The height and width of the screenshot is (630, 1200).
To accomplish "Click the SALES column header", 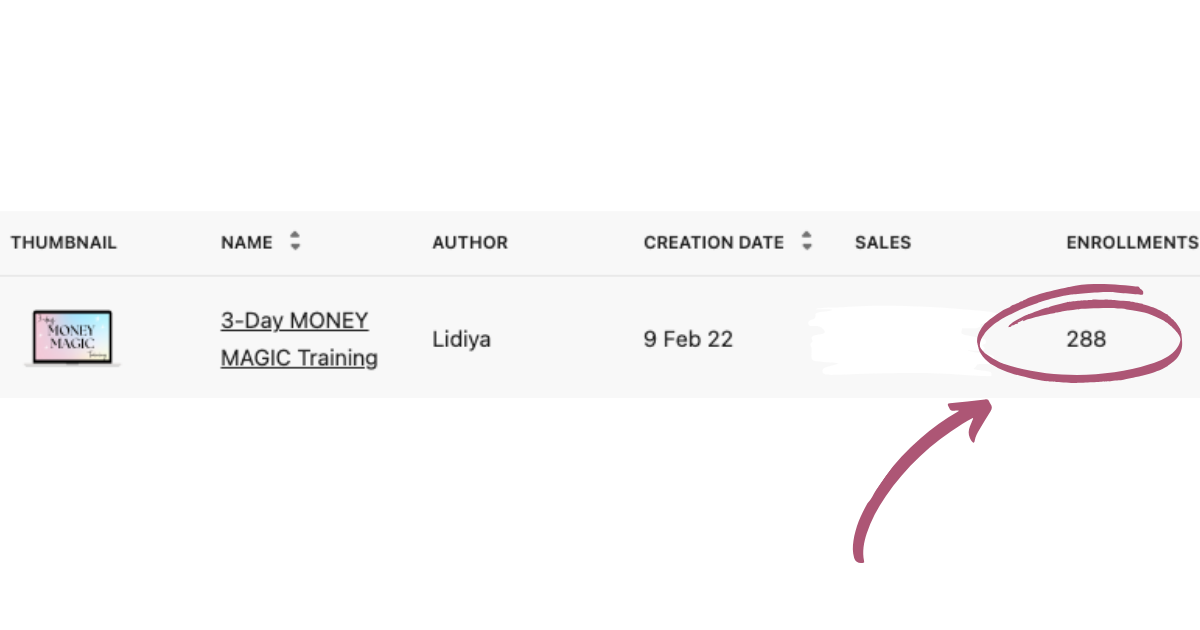I will coord(883,243).
